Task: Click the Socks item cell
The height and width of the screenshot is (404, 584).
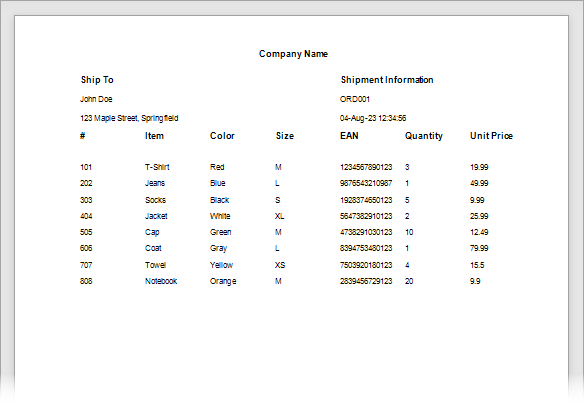Action: point(155,200)
